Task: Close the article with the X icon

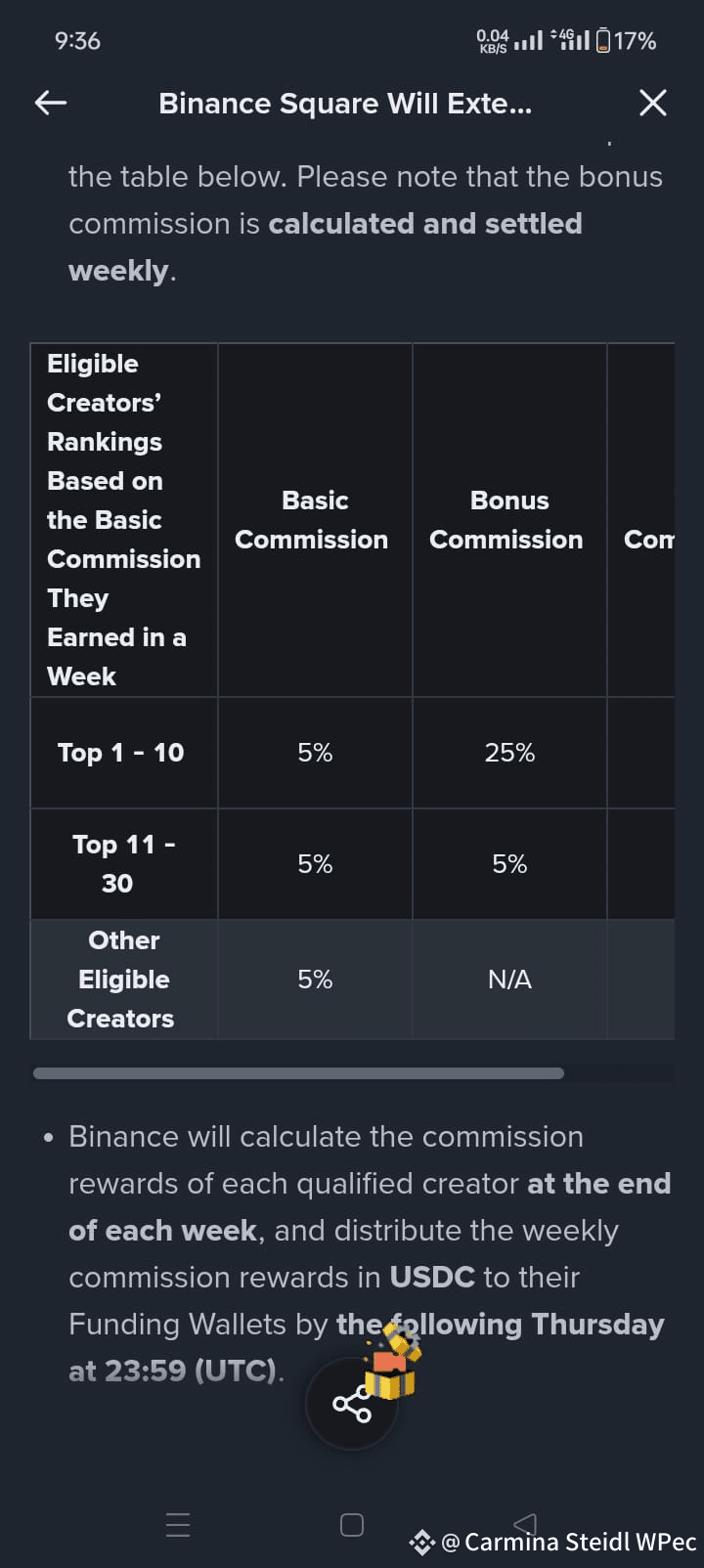Action: pyautogui.click(x=652, y=103)
